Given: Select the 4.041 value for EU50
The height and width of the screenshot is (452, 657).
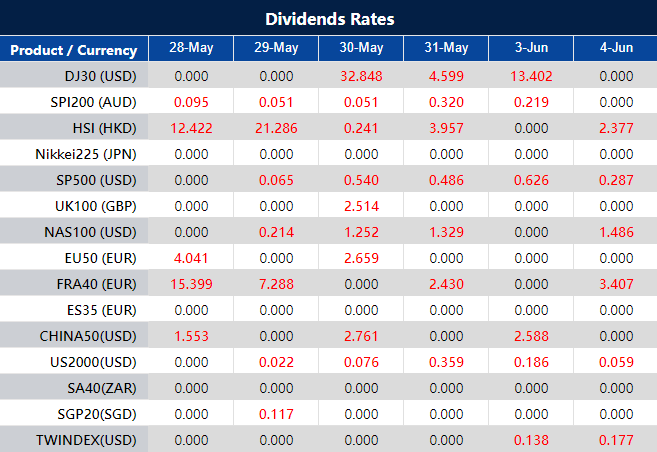Looking at the screenshot, I should tap(191, 257).
